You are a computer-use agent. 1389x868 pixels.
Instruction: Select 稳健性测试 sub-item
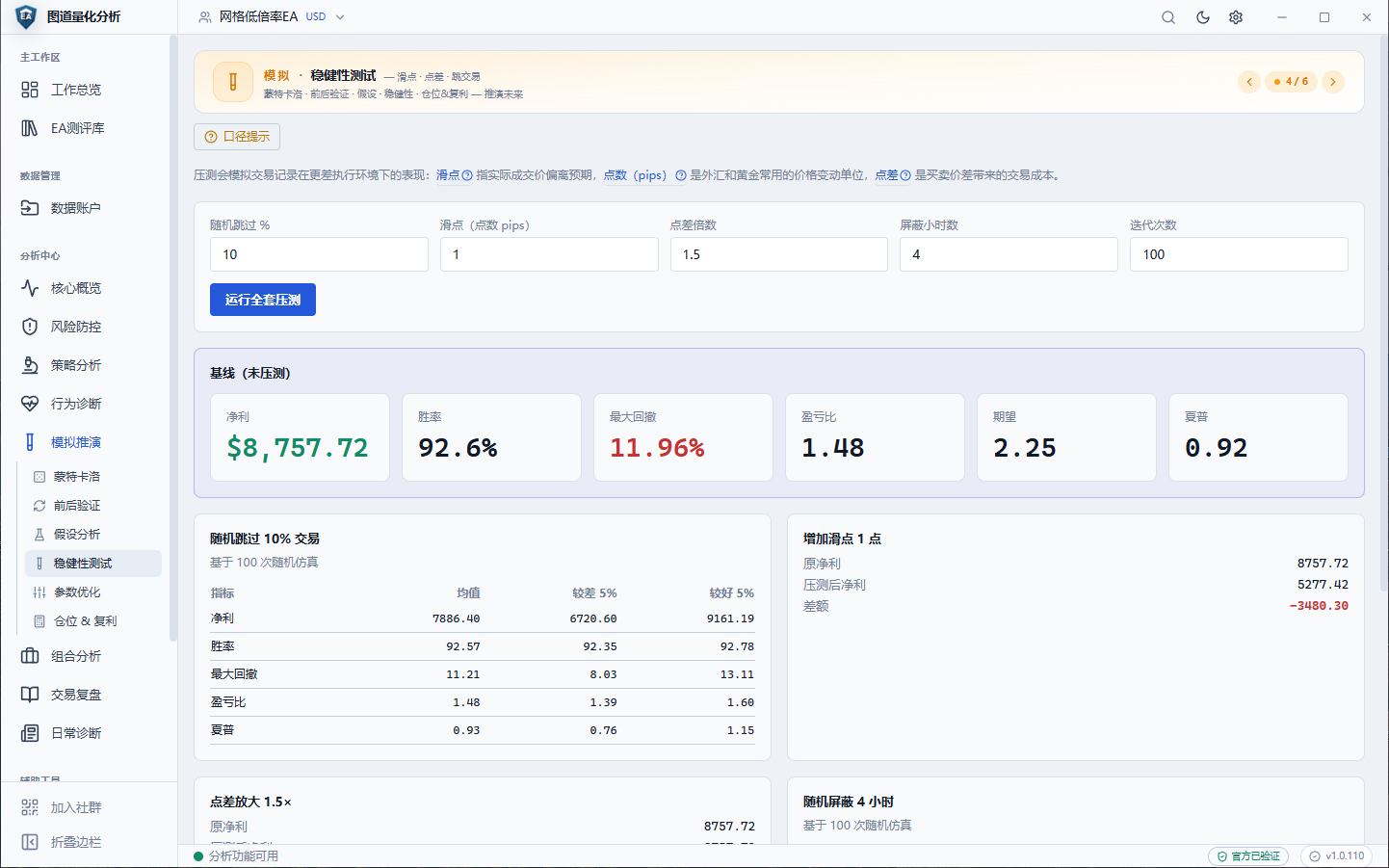tap(92, 564)
